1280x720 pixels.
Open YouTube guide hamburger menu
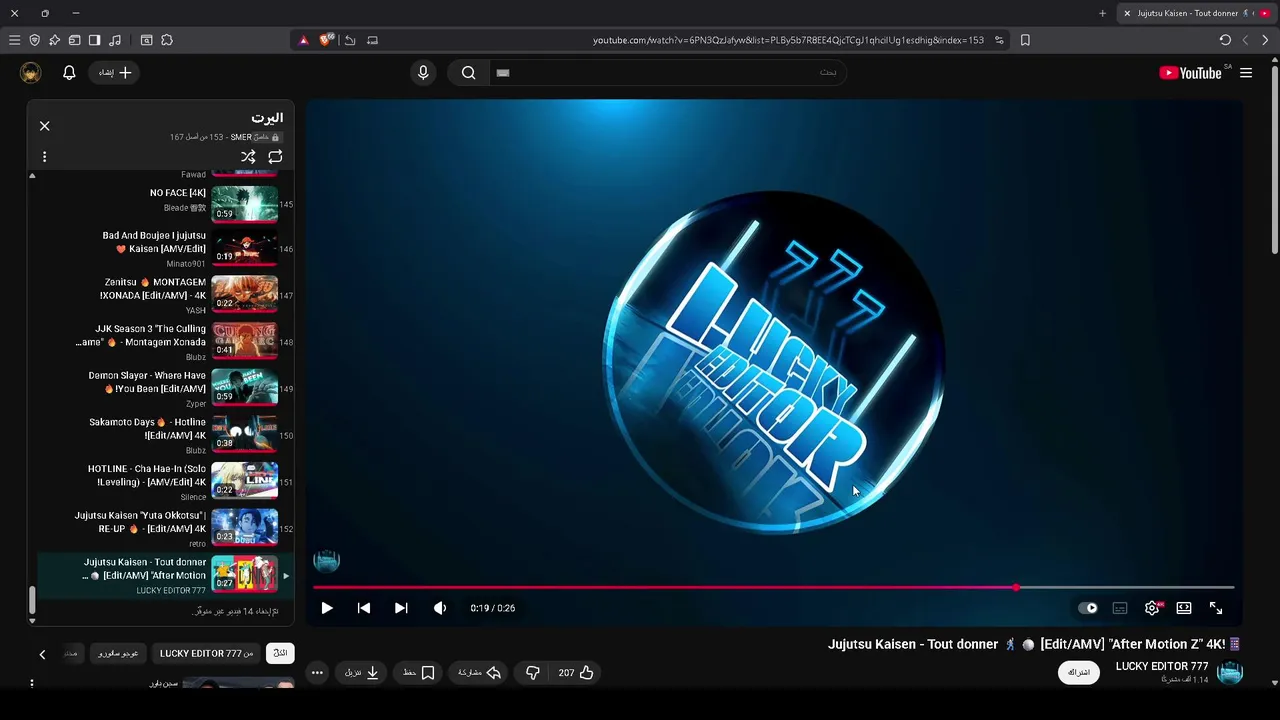(1246, 72)
